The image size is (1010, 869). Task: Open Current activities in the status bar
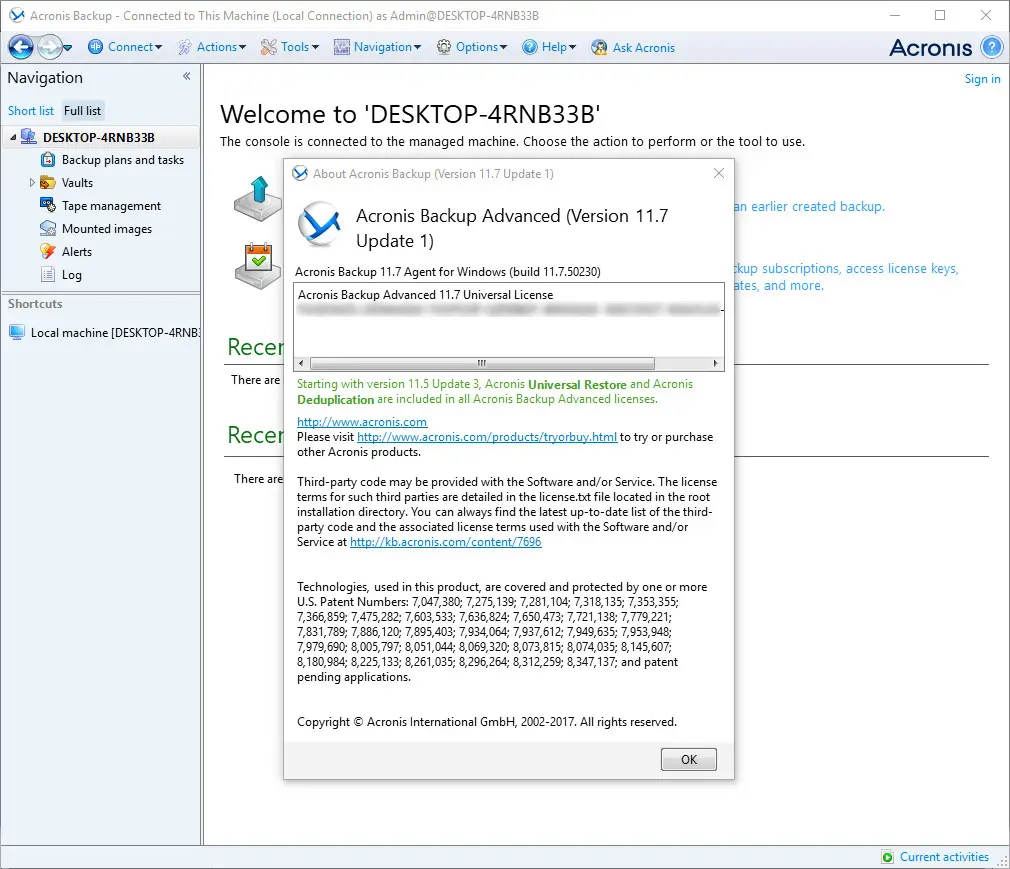click(x=944, y=857)
